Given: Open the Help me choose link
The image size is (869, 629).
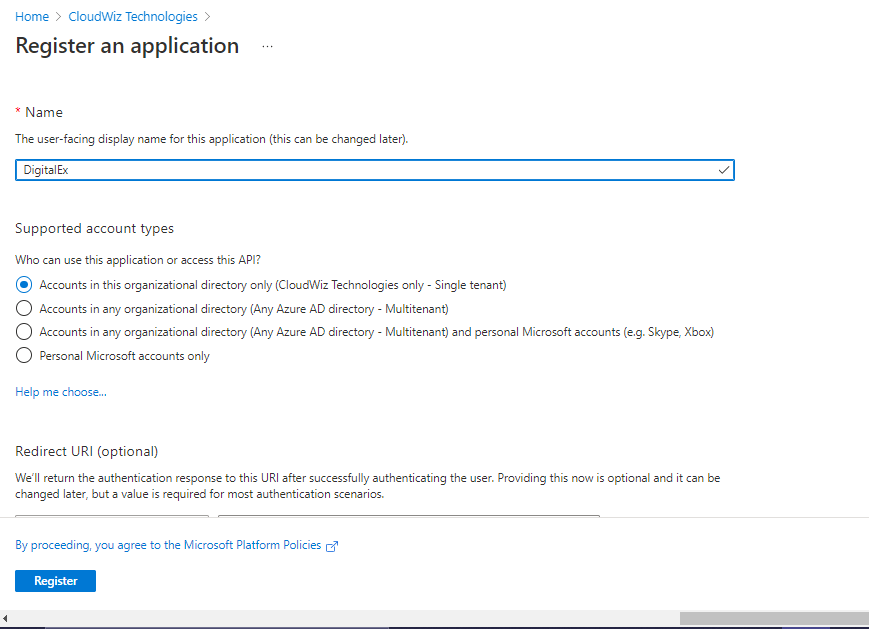Looking at the screenshot, I should 61,392.
